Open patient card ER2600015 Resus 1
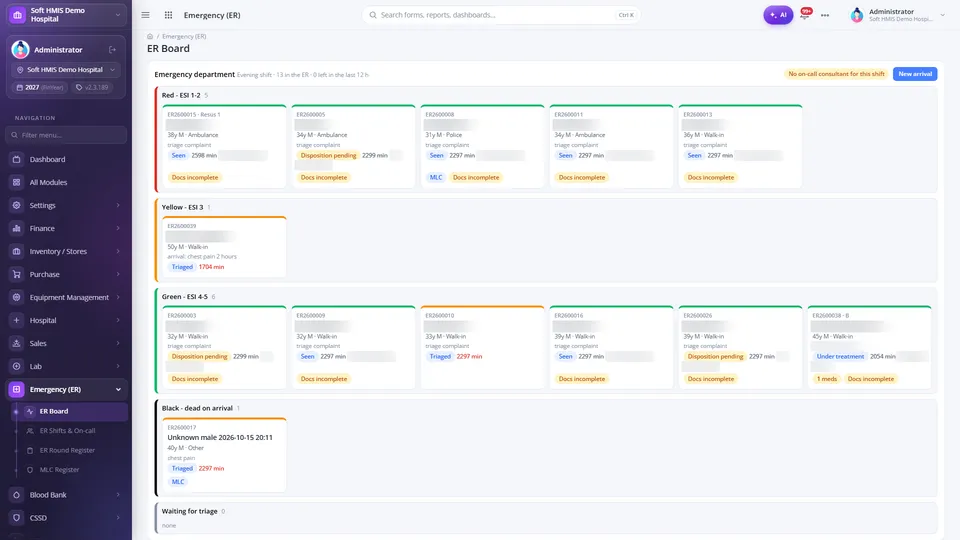 coord(224,146)
